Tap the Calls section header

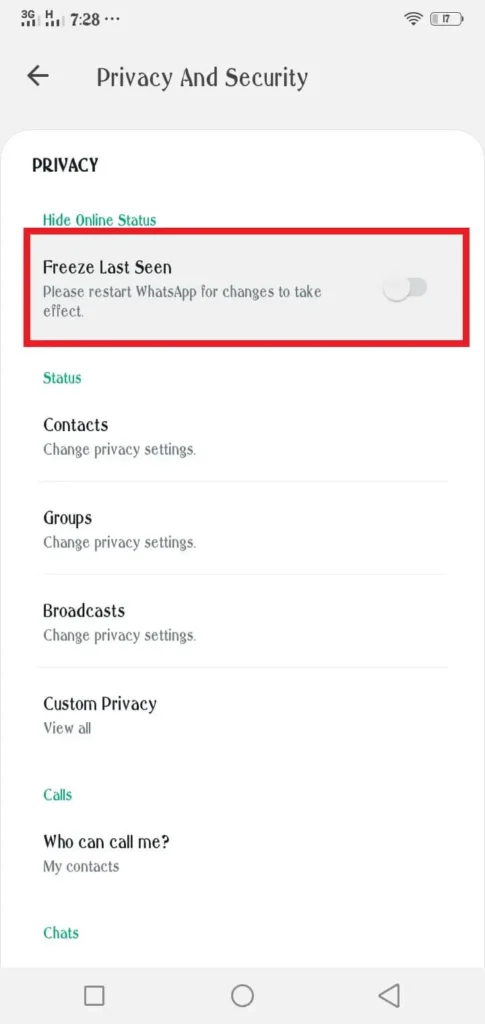pyautogui.click(x=57, y=795)
